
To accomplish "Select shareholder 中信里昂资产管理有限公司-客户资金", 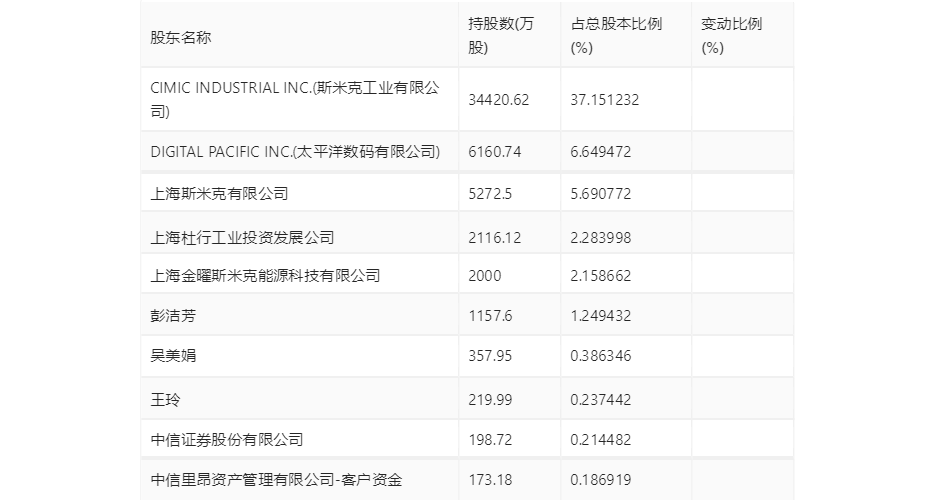I will [x=277, y=480].
